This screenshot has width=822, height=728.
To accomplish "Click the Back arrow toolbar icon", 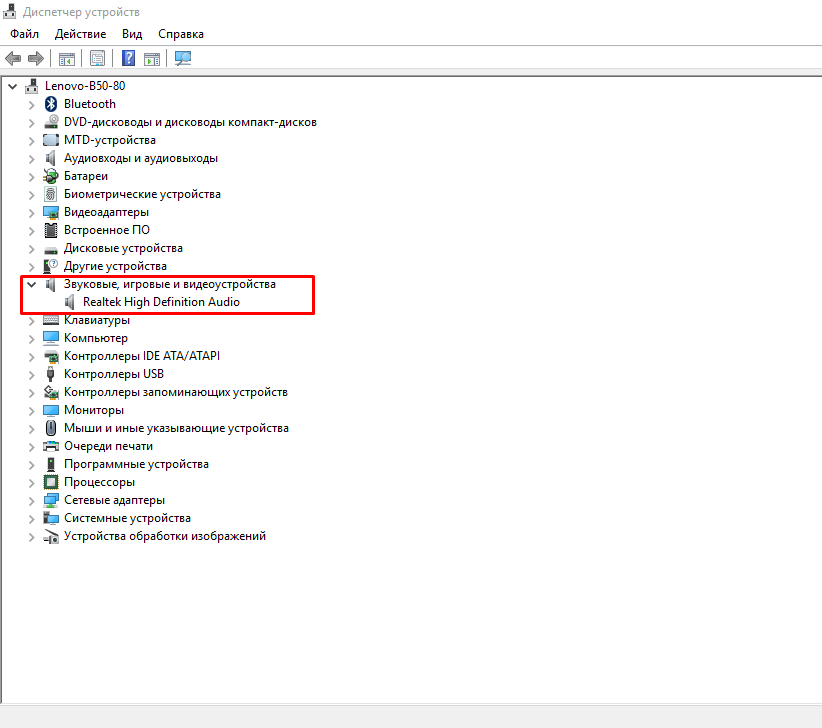I will click(13, 58).
